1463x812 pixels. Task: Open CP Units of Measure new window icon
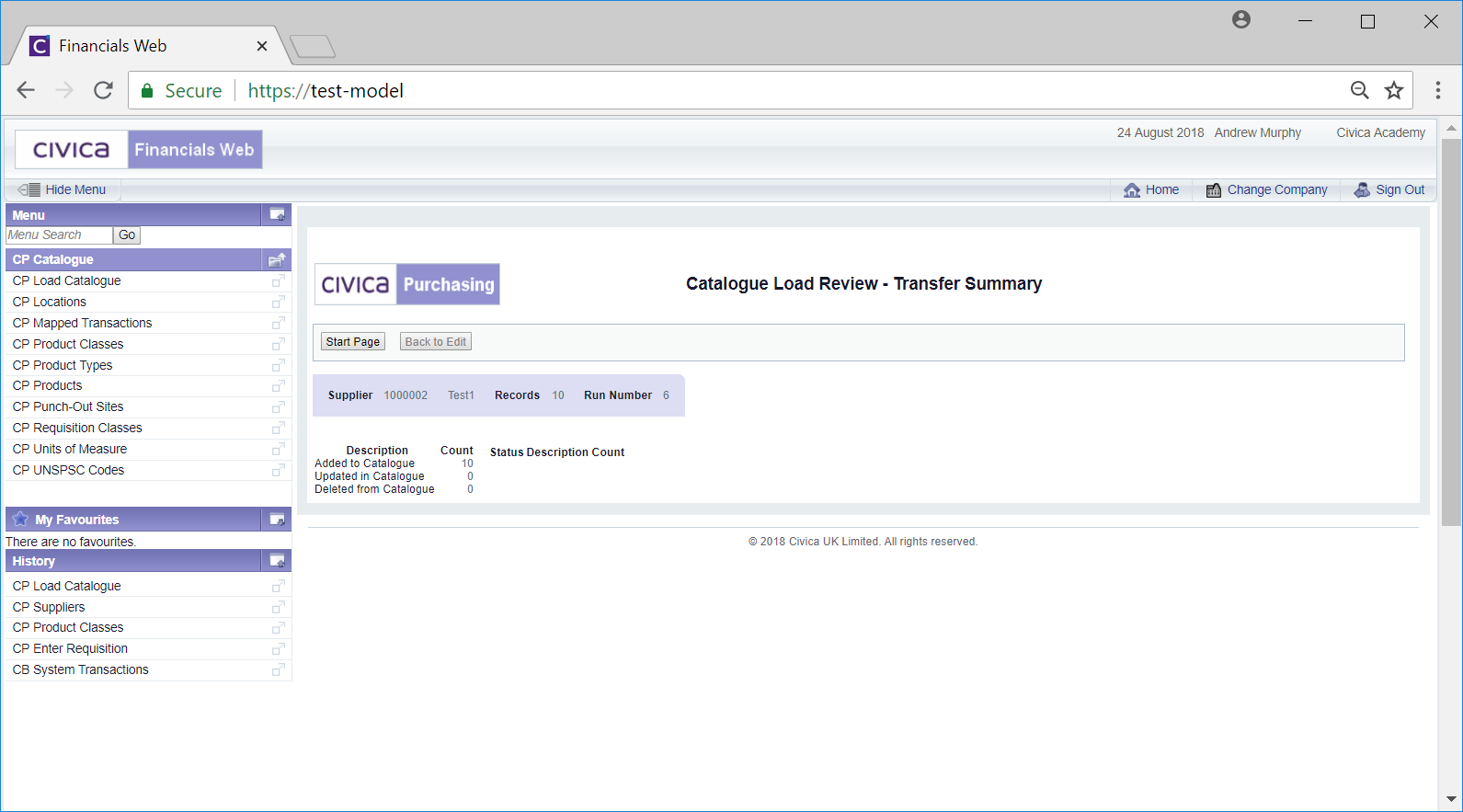point(278,449)
